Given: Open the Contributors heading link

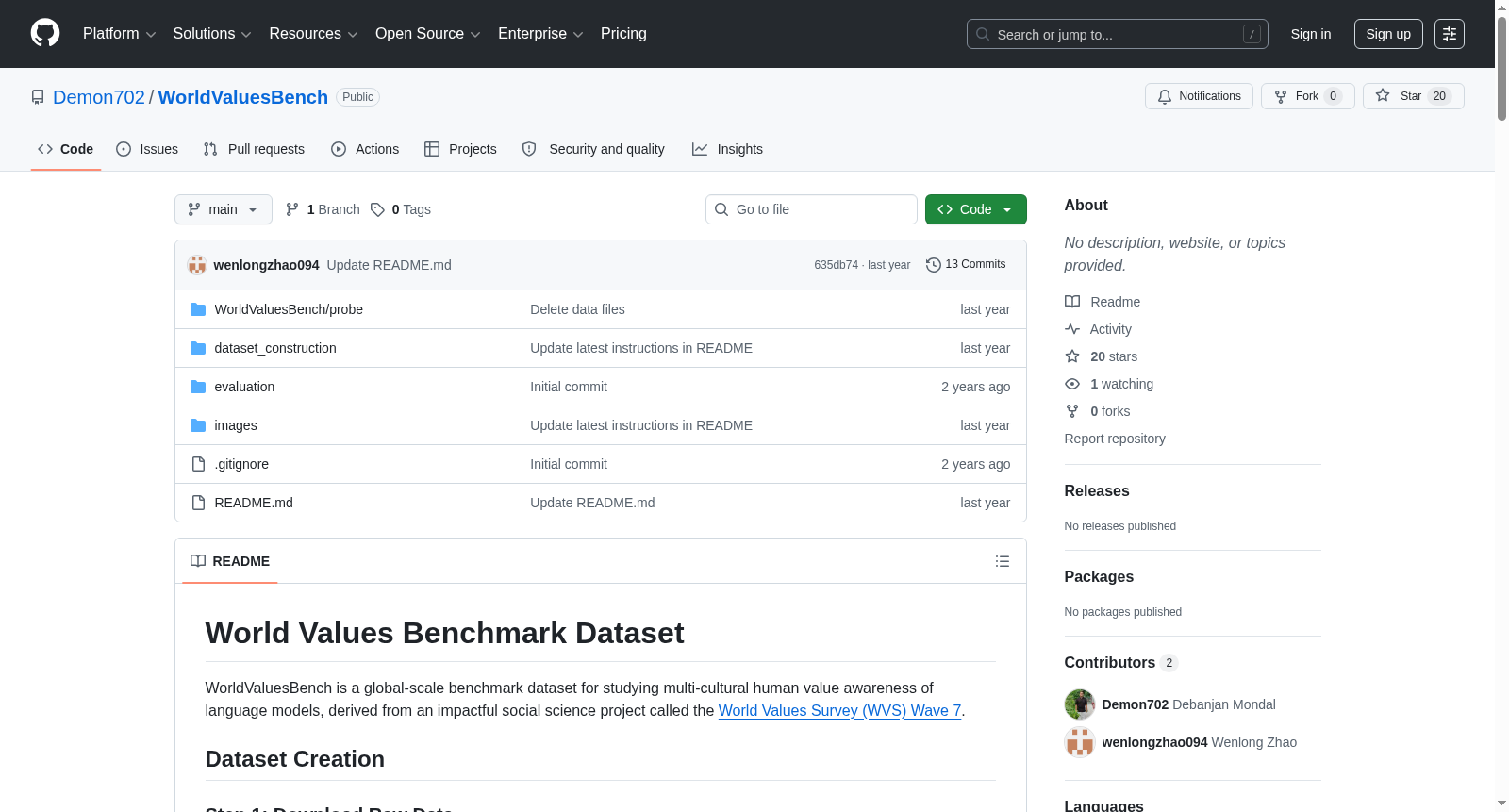Looking at the screenshot, I should click(x=1121, y=663).
